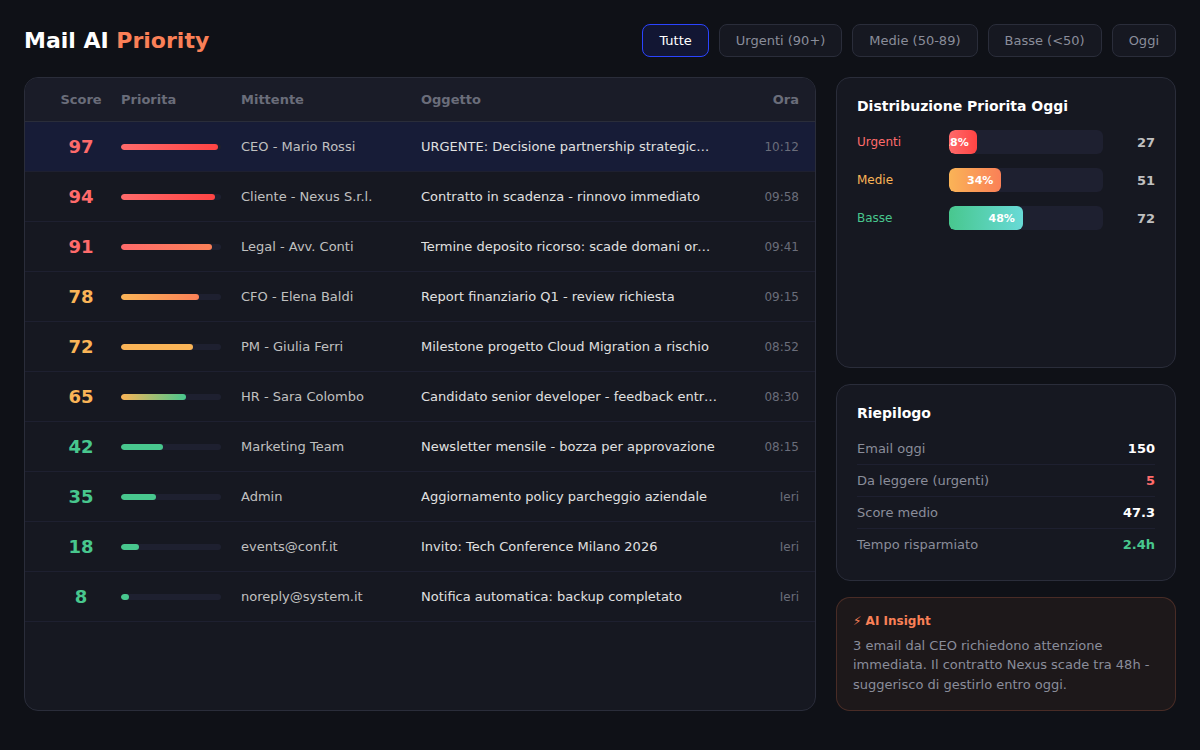
Task: Select the Nexus S.r.l. contract renewal email
Action: (x=420, y=196)
